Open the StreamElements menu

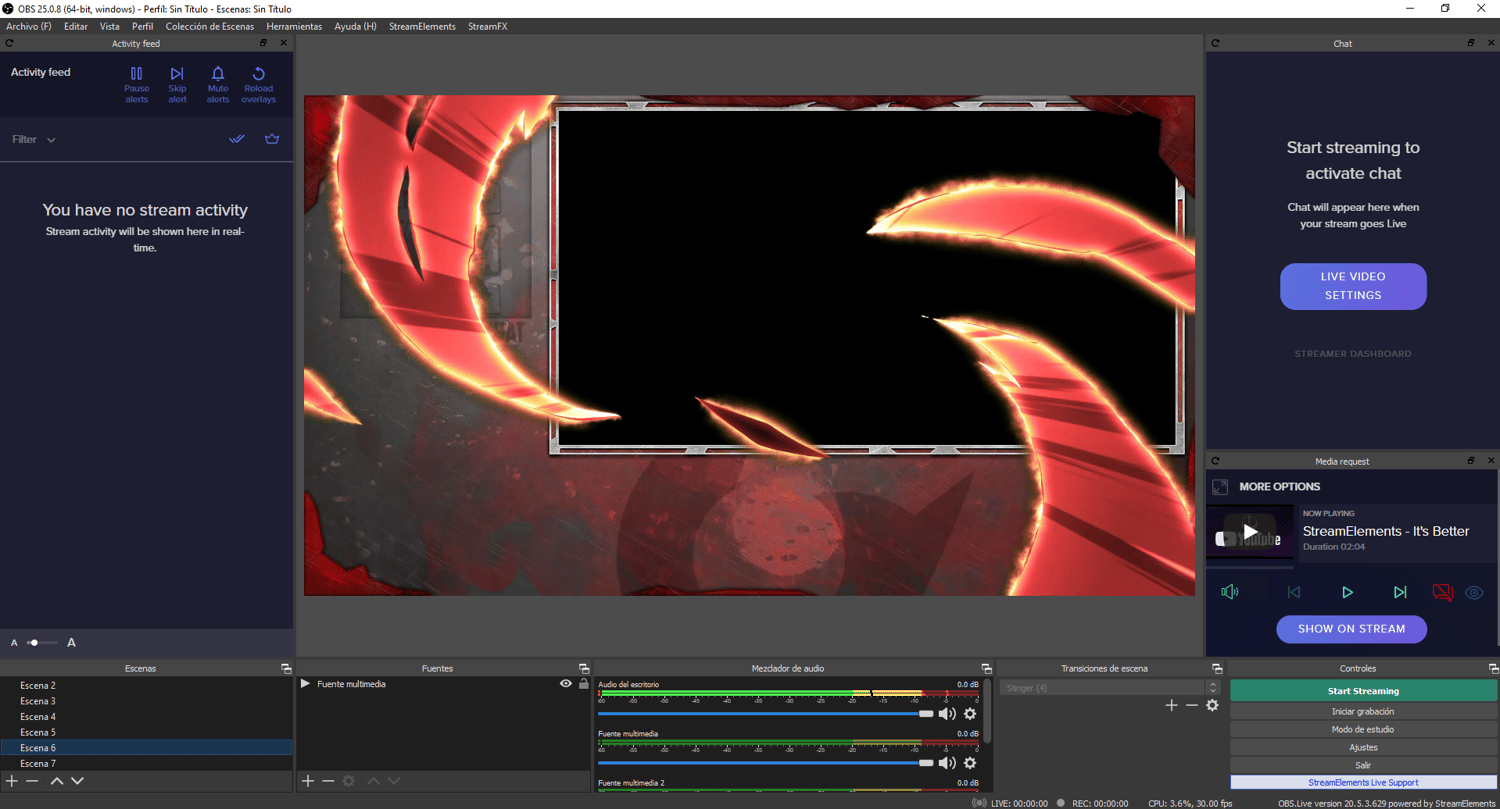[x=422, y=26]
